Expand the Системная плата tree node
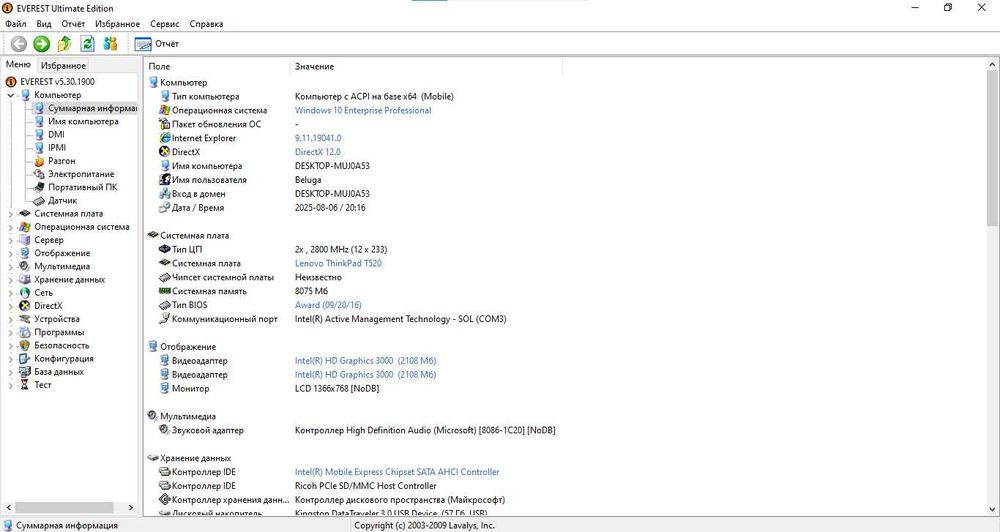 (x=10, y=214)
